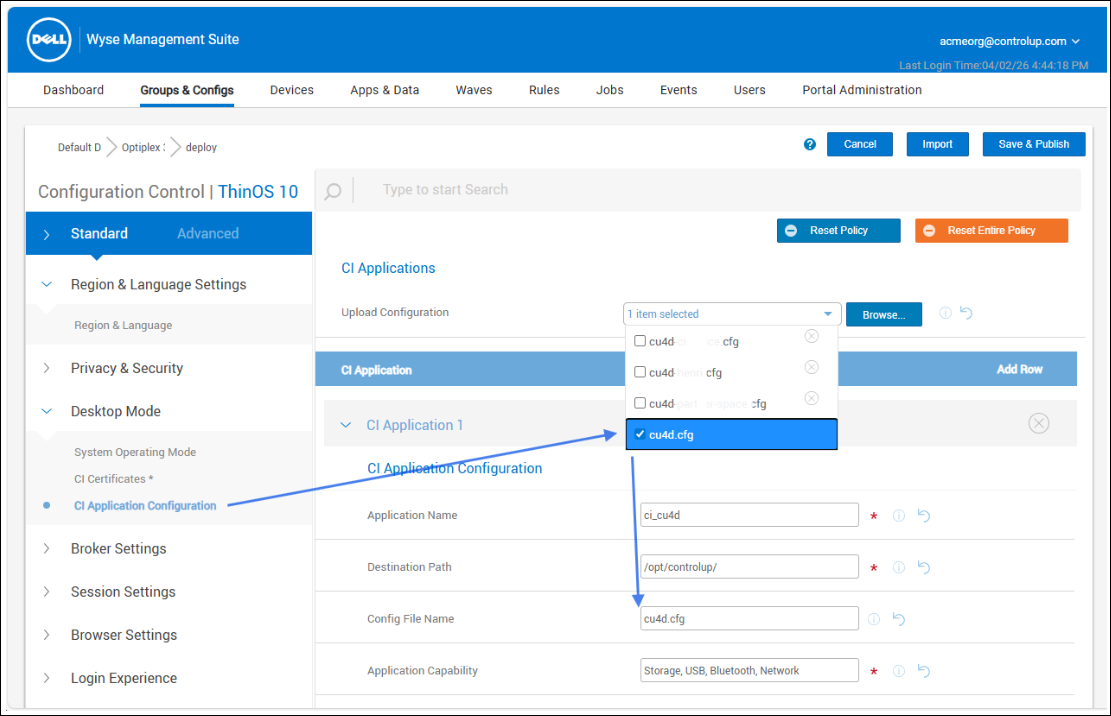This screenshot has height=716, width=1111.
Task: Check the second cu4d cfg file checkbox
Action: click(640, 372)
